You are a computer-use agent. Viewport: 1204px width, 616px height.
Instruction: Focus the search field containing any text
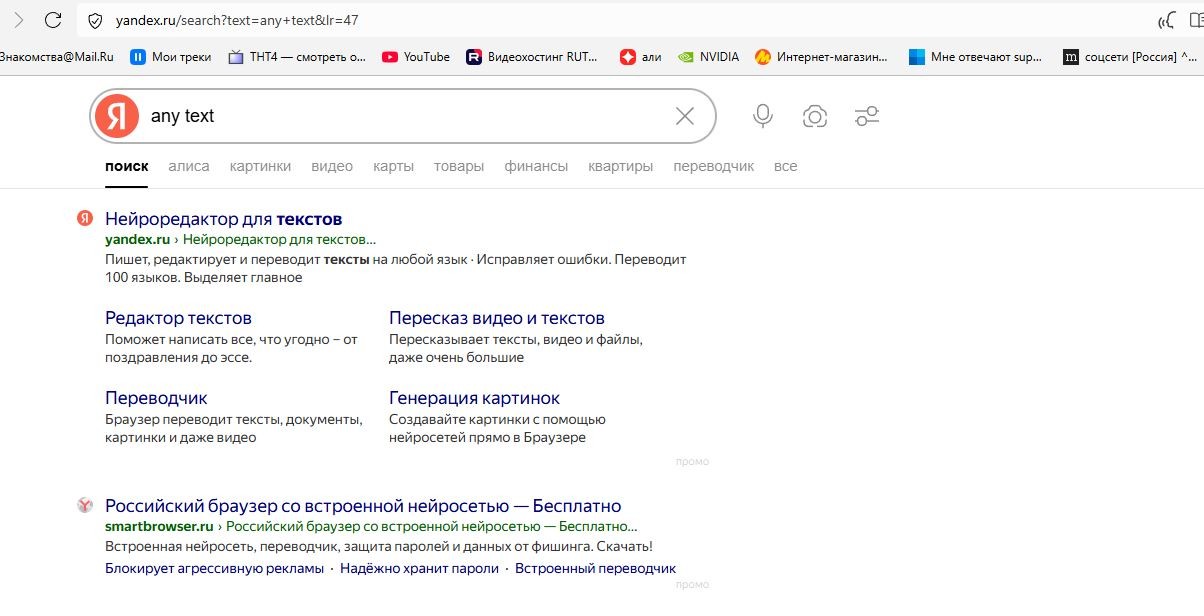click(x=400, y=116)
